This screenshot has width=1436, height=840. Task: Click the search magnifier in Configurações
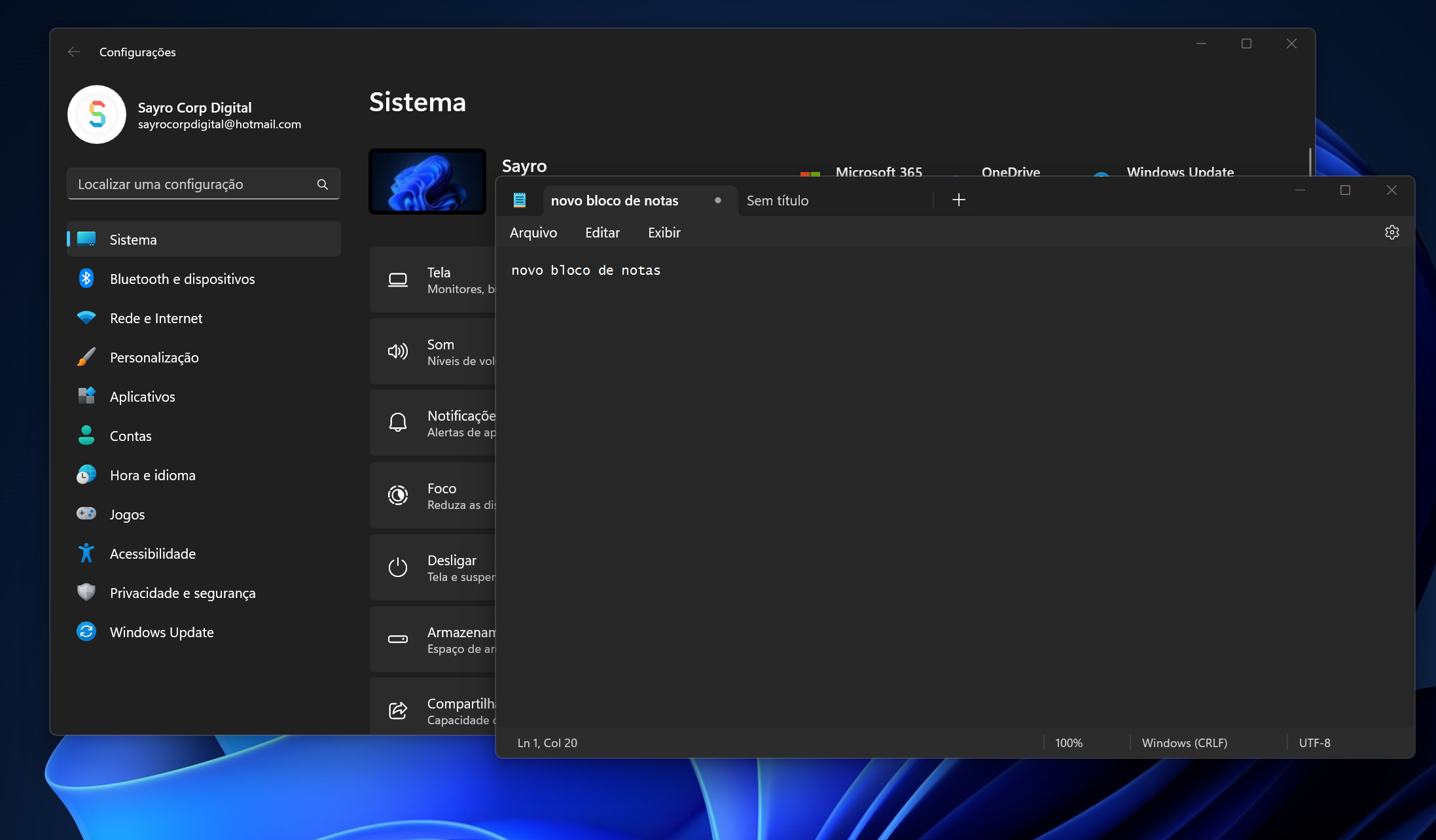click(x=323, y=184)
